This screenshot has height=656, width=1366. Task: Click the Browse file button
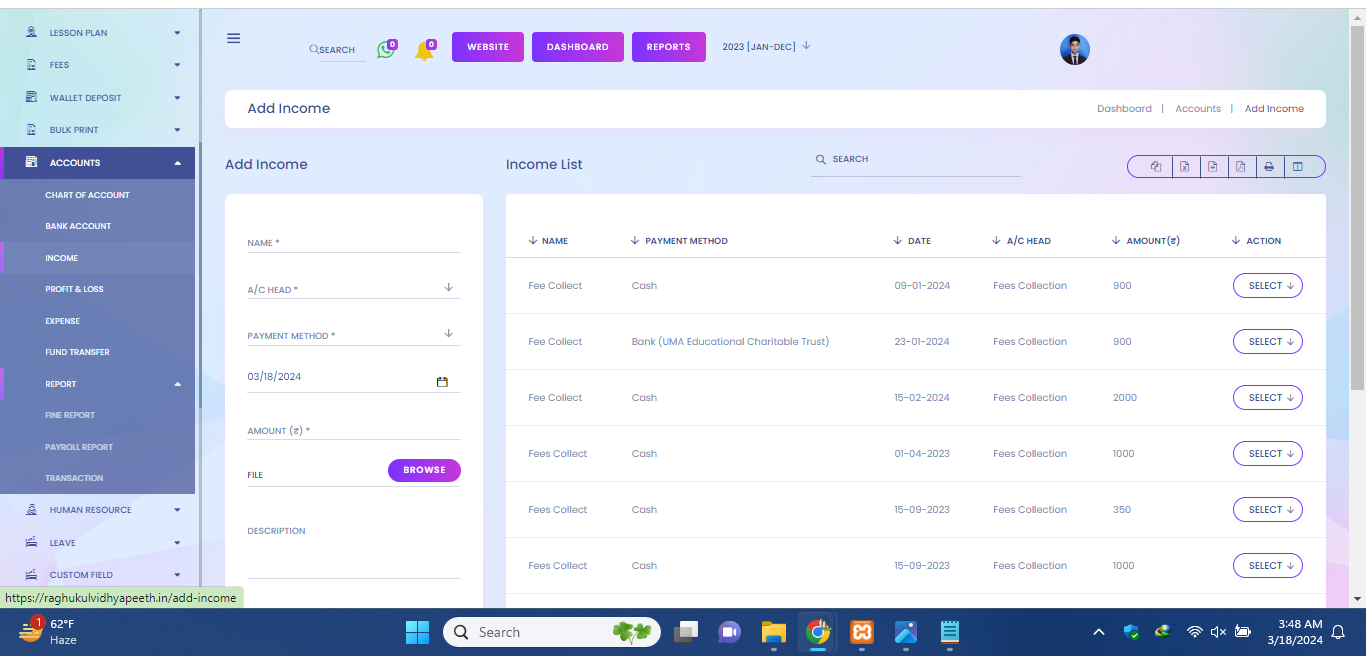coord(424,470)
